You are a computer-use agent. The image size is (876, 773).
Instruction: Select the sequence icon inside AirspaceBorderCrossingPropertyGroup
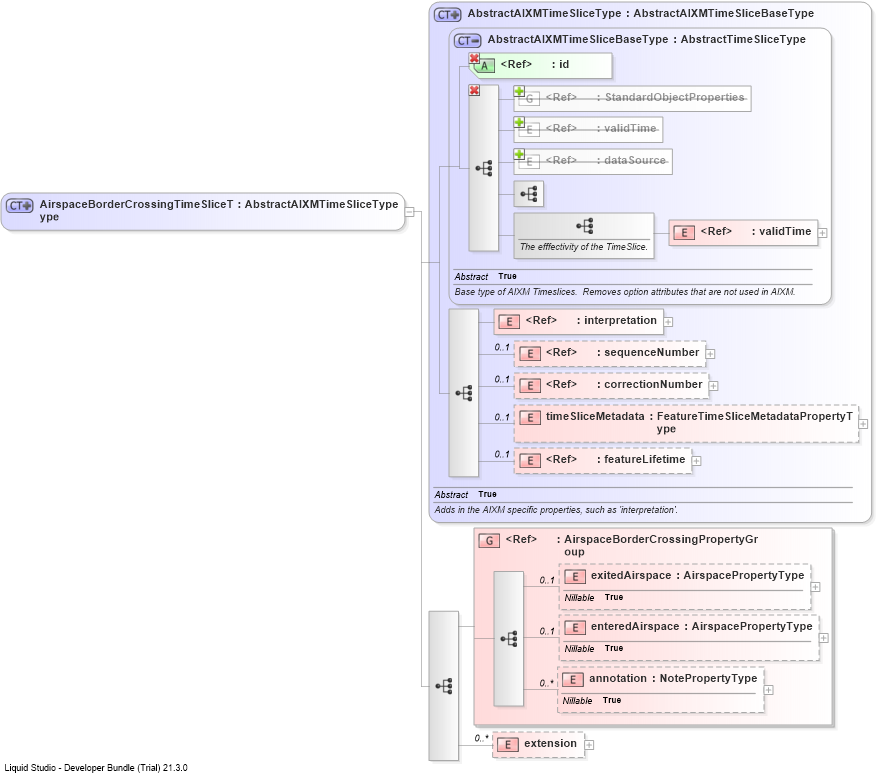508,638
